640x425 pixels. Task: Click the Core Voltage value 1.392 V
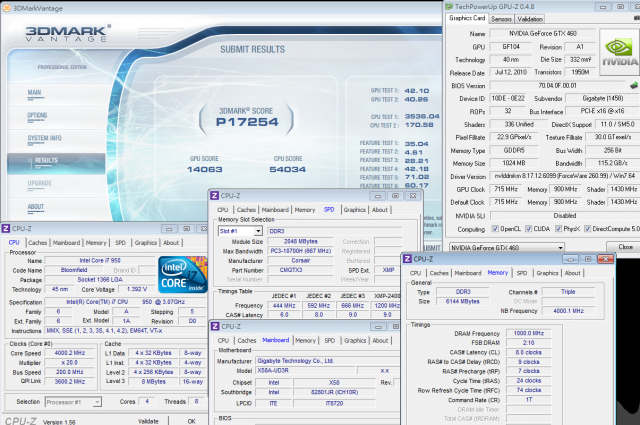[137, 289]
